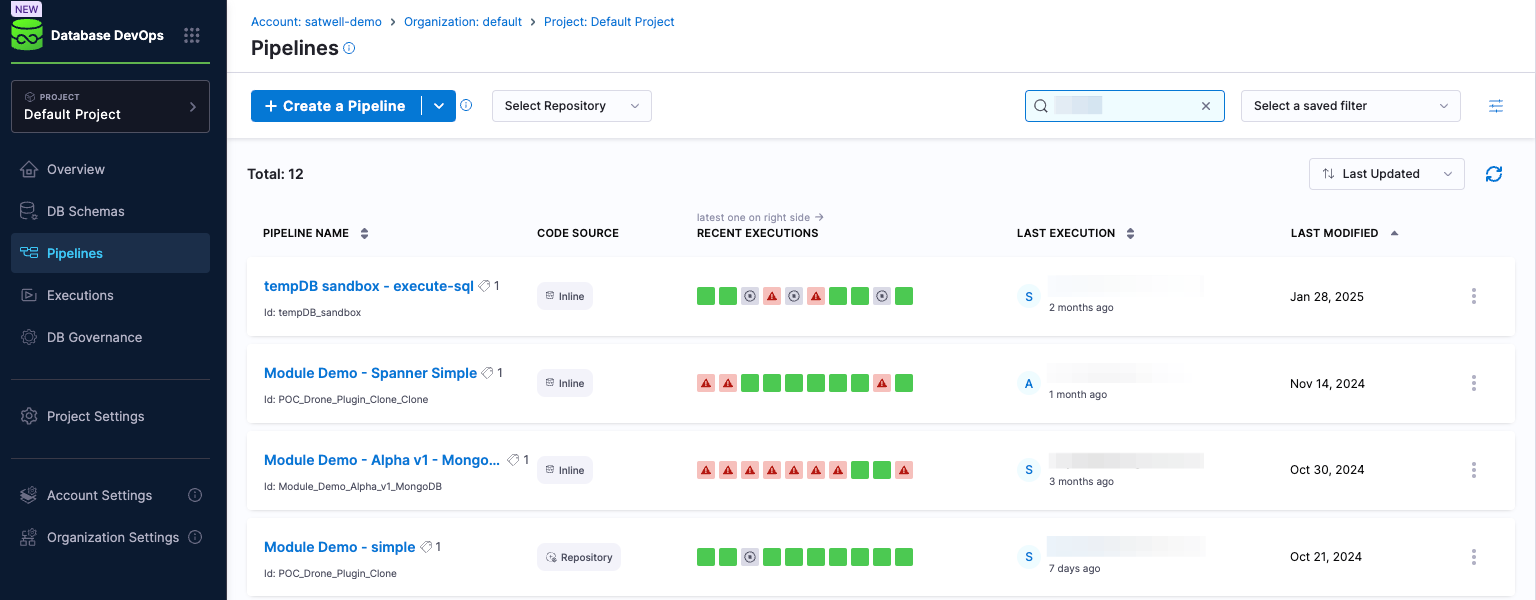Viewport: 1536px width, 600px height.
Task: Click the info icon beside Create a Pipeline
Action: 466,104
